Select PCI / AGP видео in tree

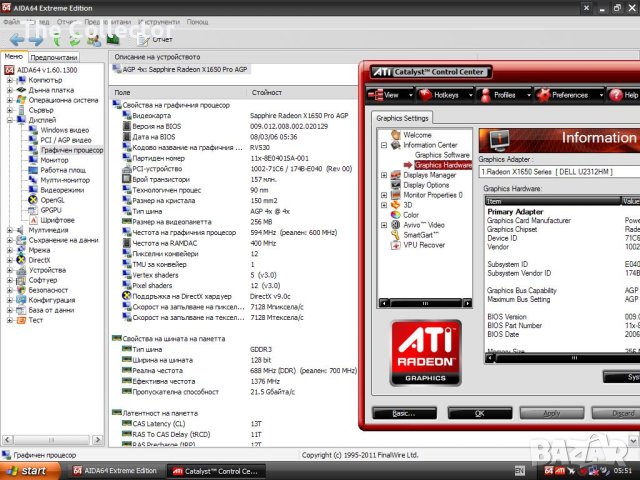coord(66,140)
